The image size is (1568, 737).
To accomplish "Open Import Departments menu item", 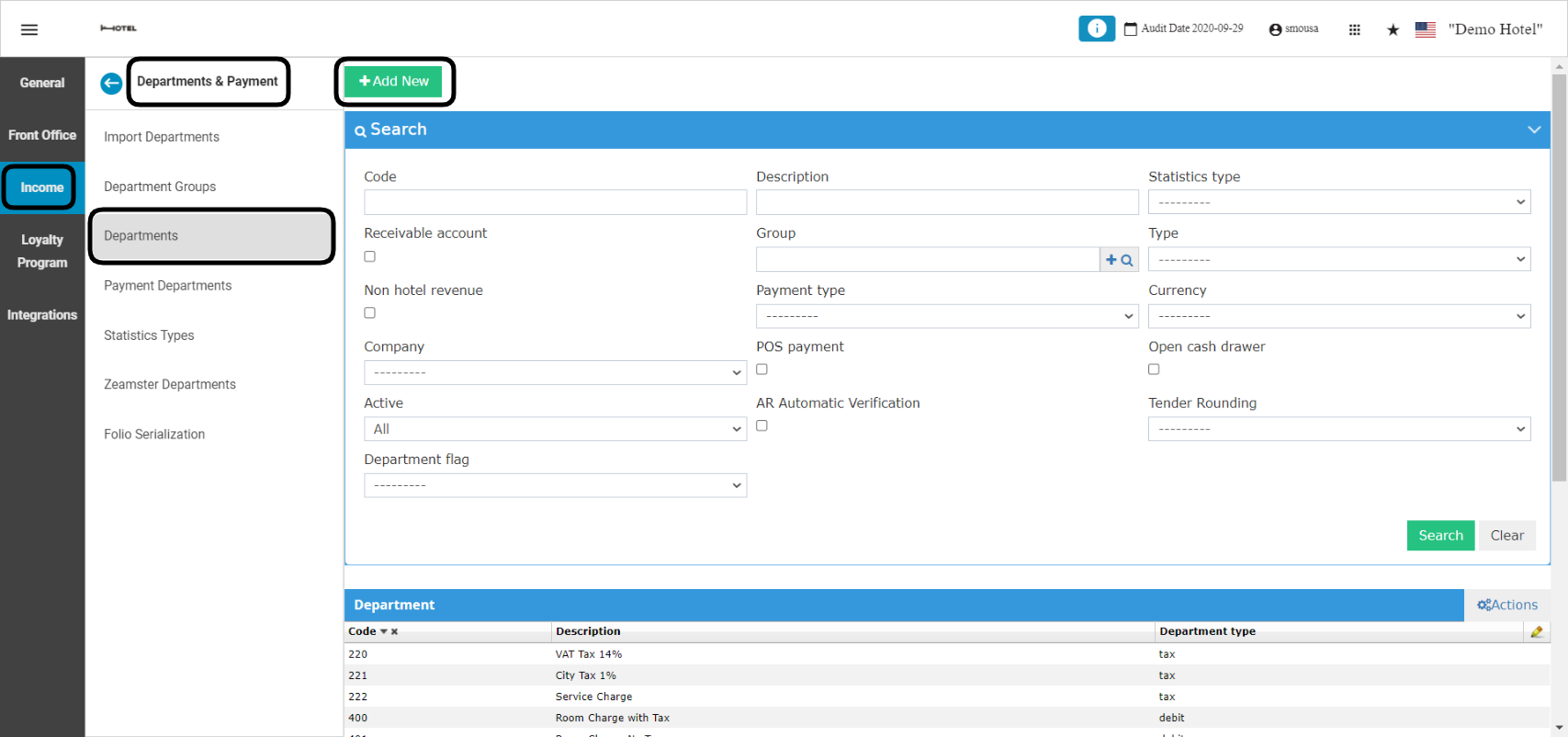I will 162,137.
